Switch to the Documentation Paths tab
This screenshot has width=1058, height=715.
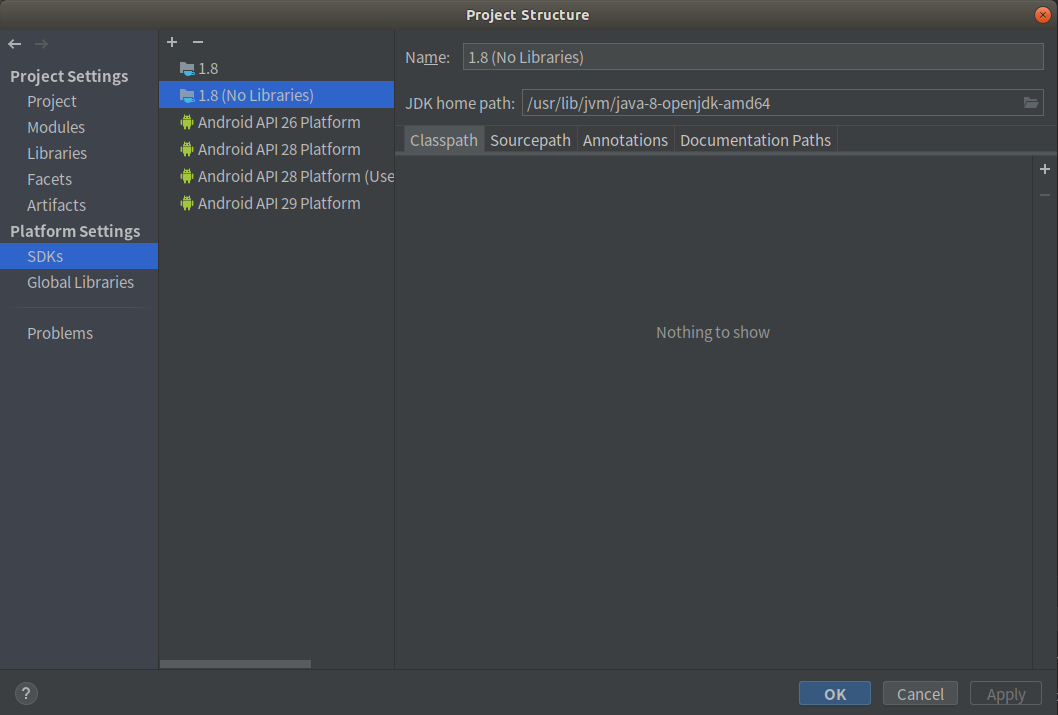tap(755, 140)
